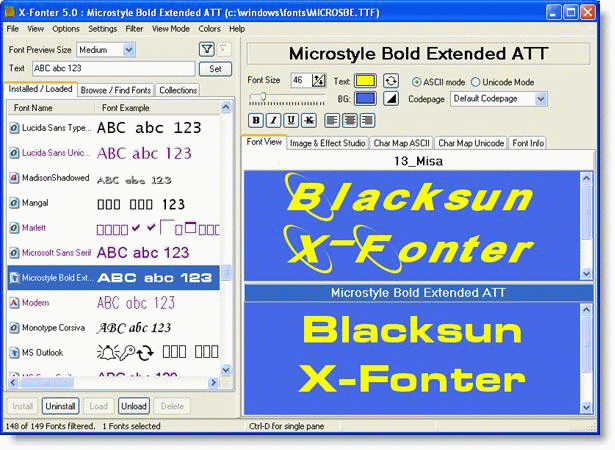Viewport: 615px width, 450px height.
Task: Align preview text to center
Action: click(x=350, y=120)
